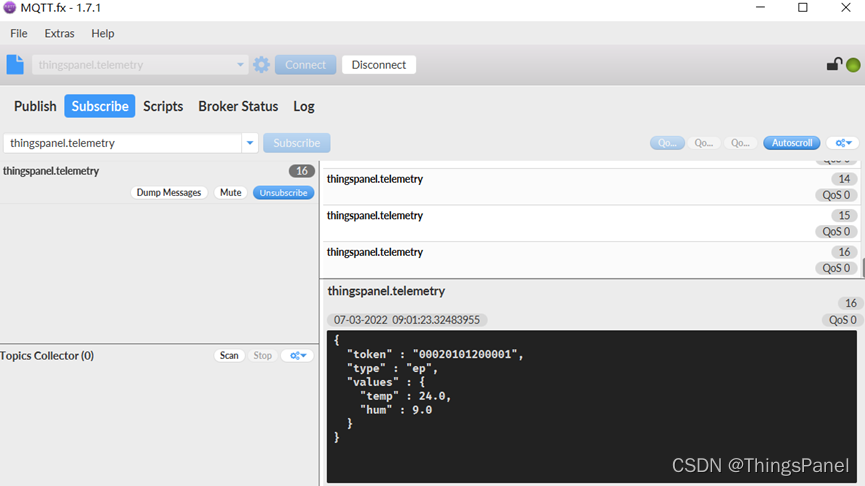The image size is (865, 486).
Task: Toggle the third QoS filter button
Action: [x=740, y=143]
